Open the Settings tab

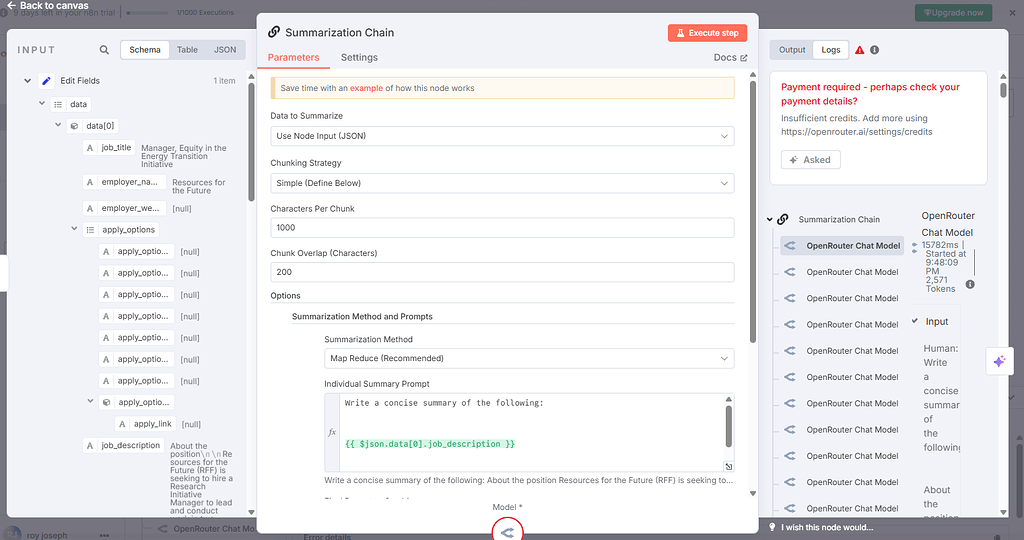coord(359,57)
